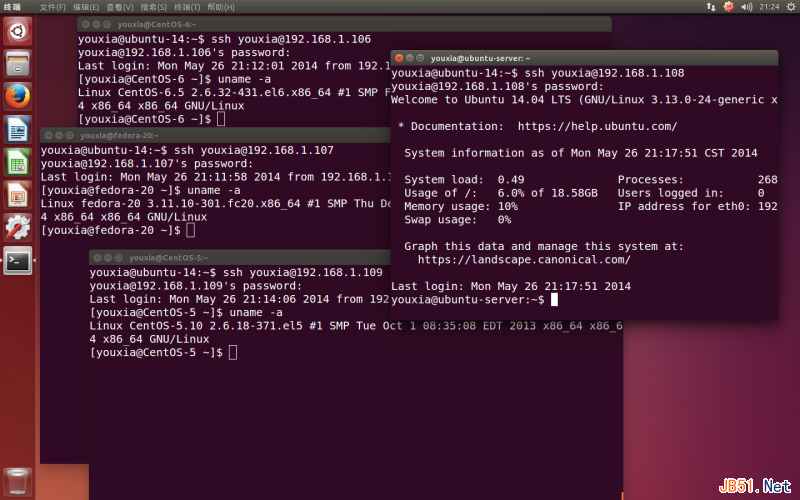800x500 pixels.
Task: Close the youxia@fedora-20 terminal window
Action: [48, 135]
